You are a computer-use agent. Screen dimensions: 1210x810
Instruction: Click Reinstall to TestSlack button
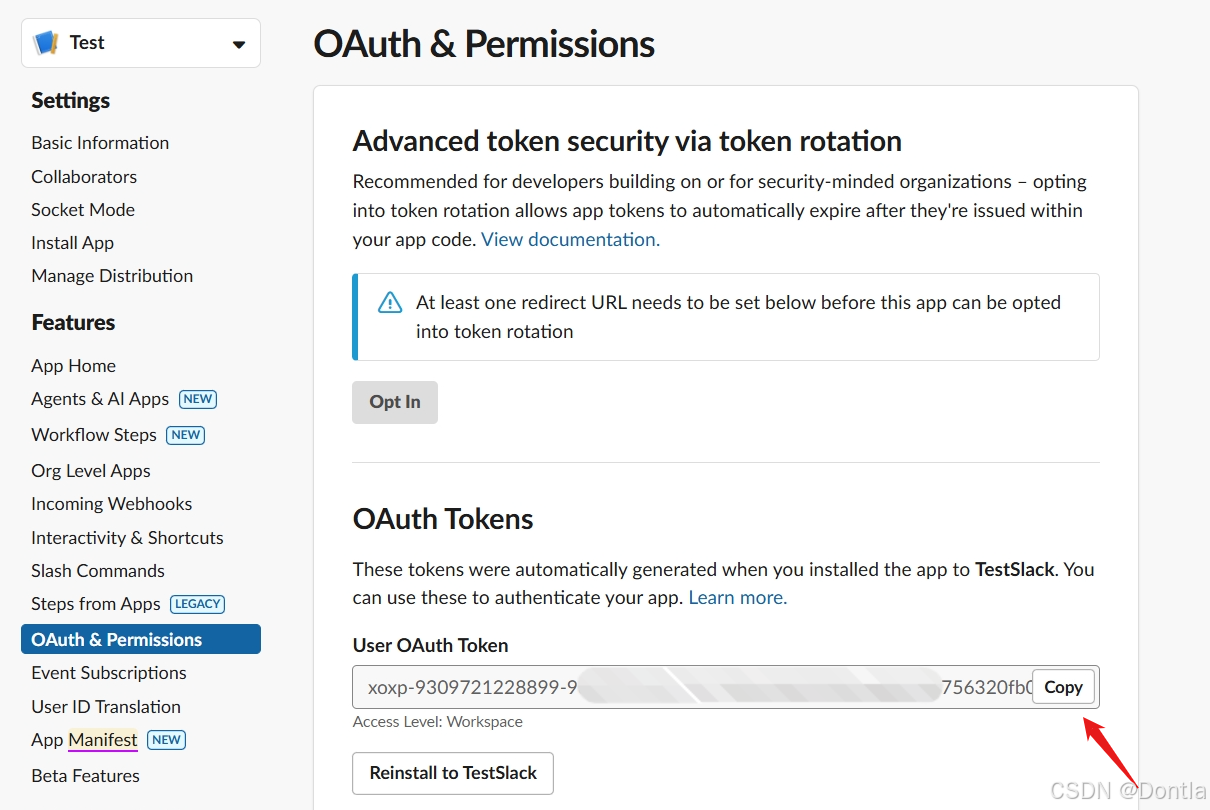(x=453, y=773)
